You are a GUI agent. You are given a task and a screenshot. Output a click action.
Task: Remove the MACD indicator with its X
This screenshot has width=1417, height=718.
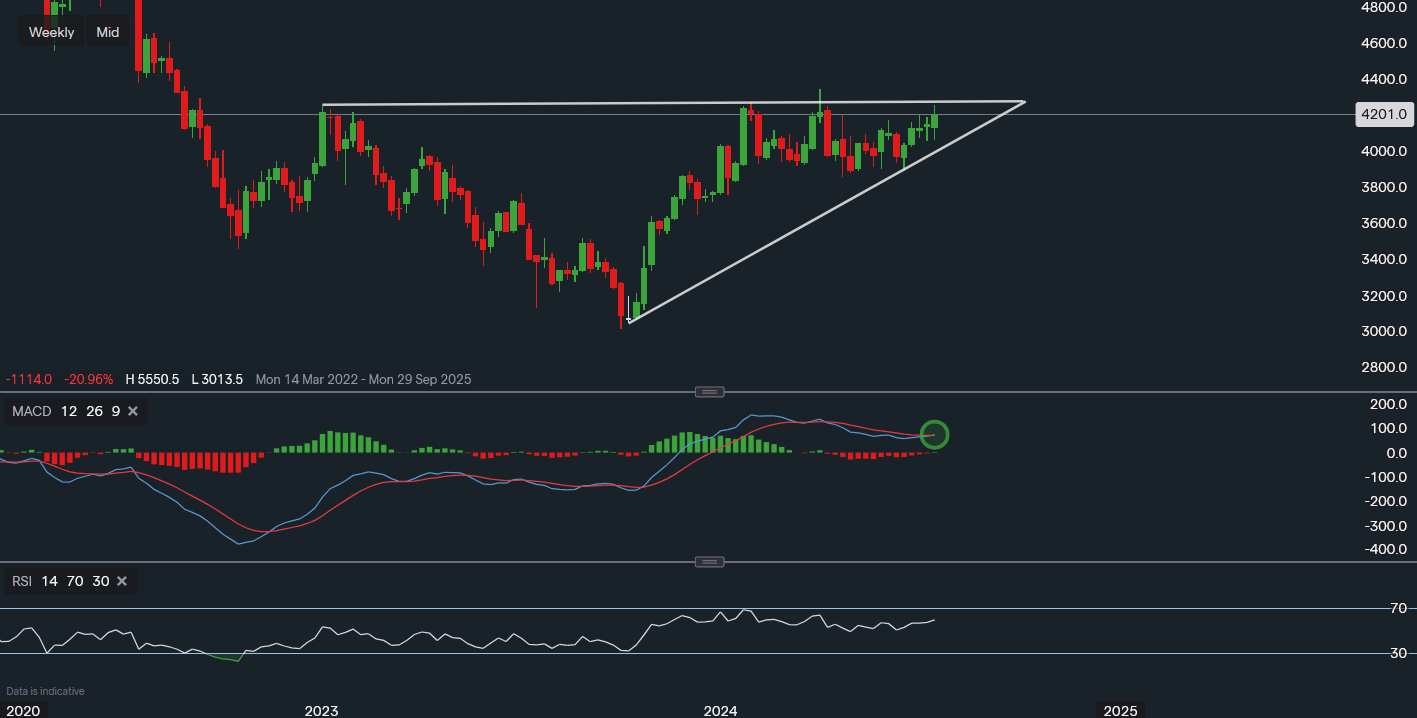click(133, 411)
